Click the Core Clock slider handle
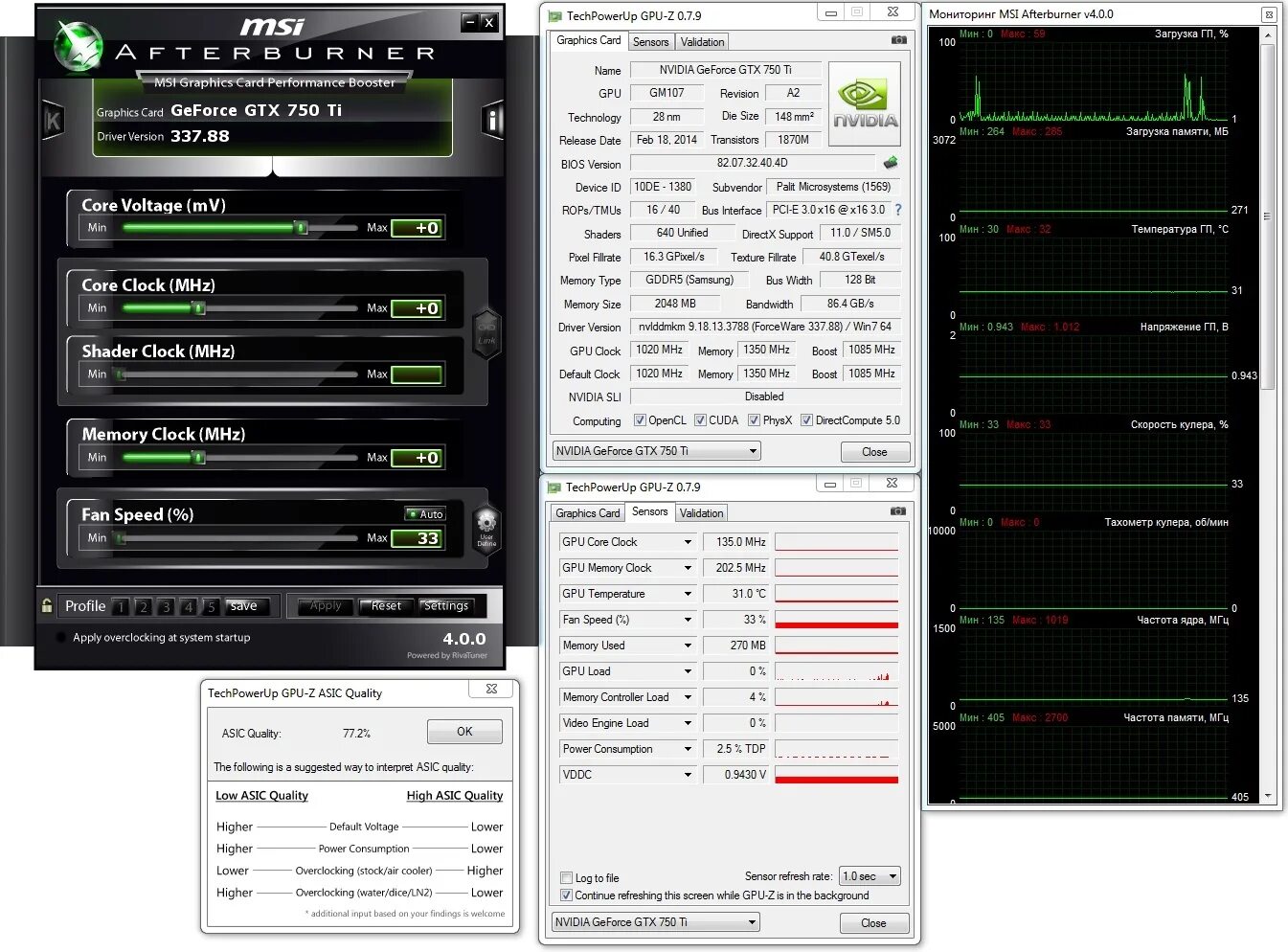Viewport: 1288px width, 952px height. (x=198, y=308)
